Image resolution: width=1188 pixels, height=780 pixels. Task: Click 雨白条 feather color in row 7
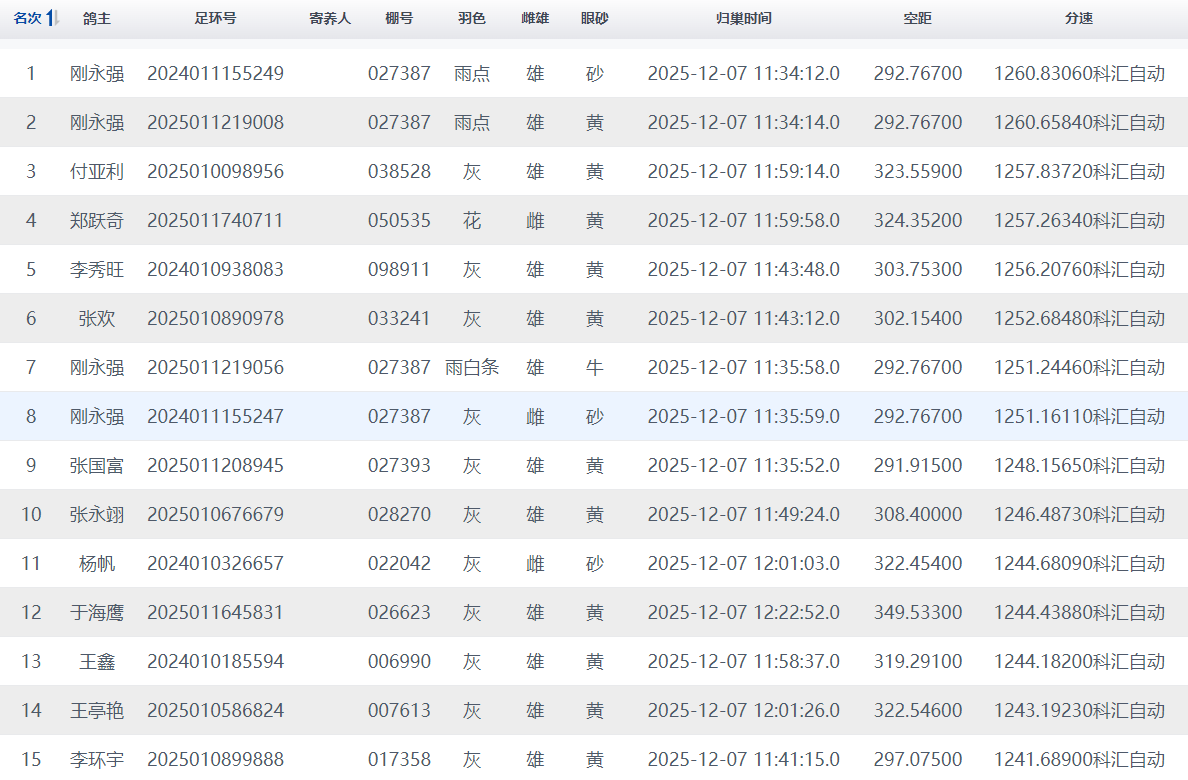click(472, 368)
